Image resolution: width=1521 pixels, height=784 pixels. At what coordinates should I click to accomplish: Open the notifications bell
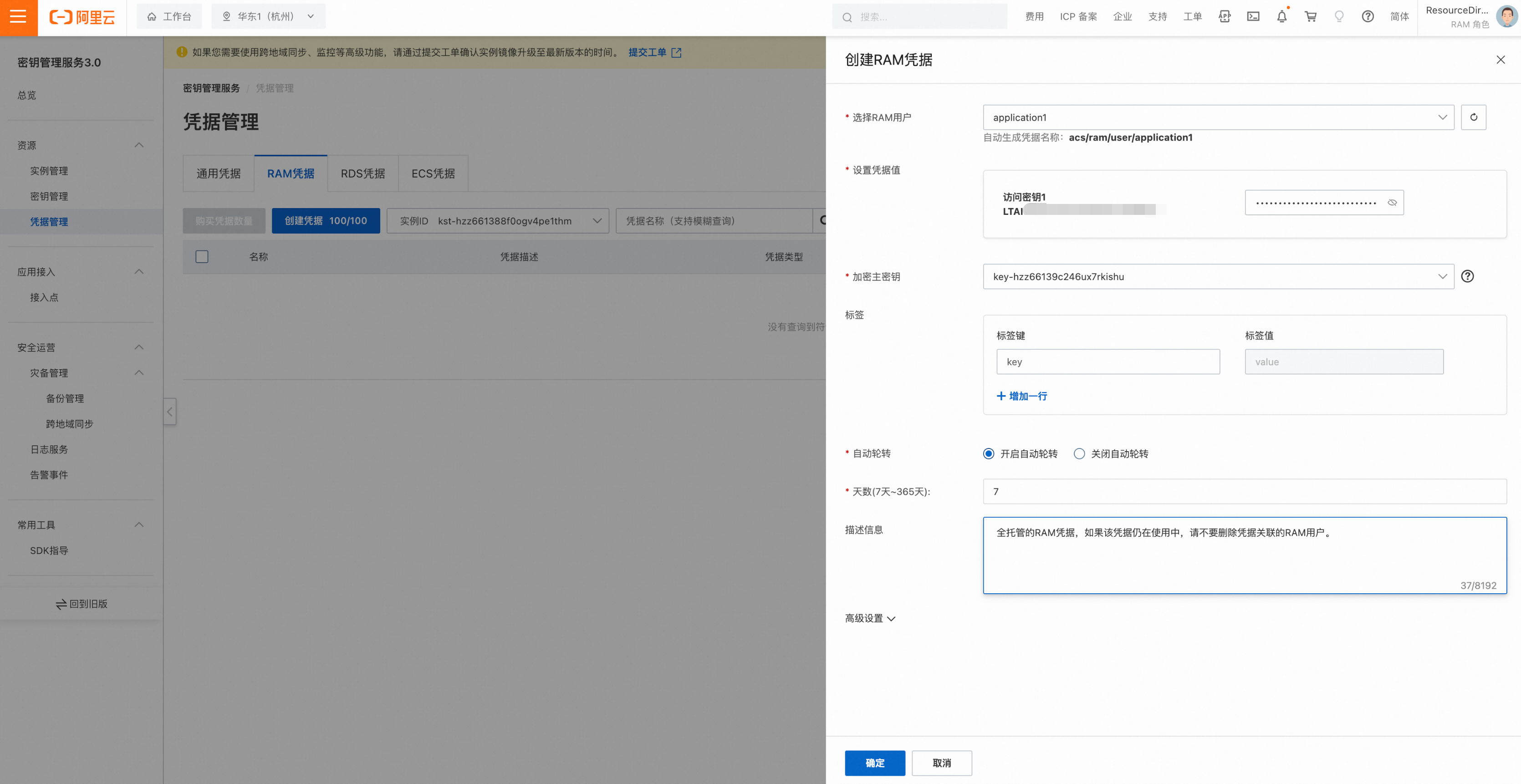tap(1281, 16)
